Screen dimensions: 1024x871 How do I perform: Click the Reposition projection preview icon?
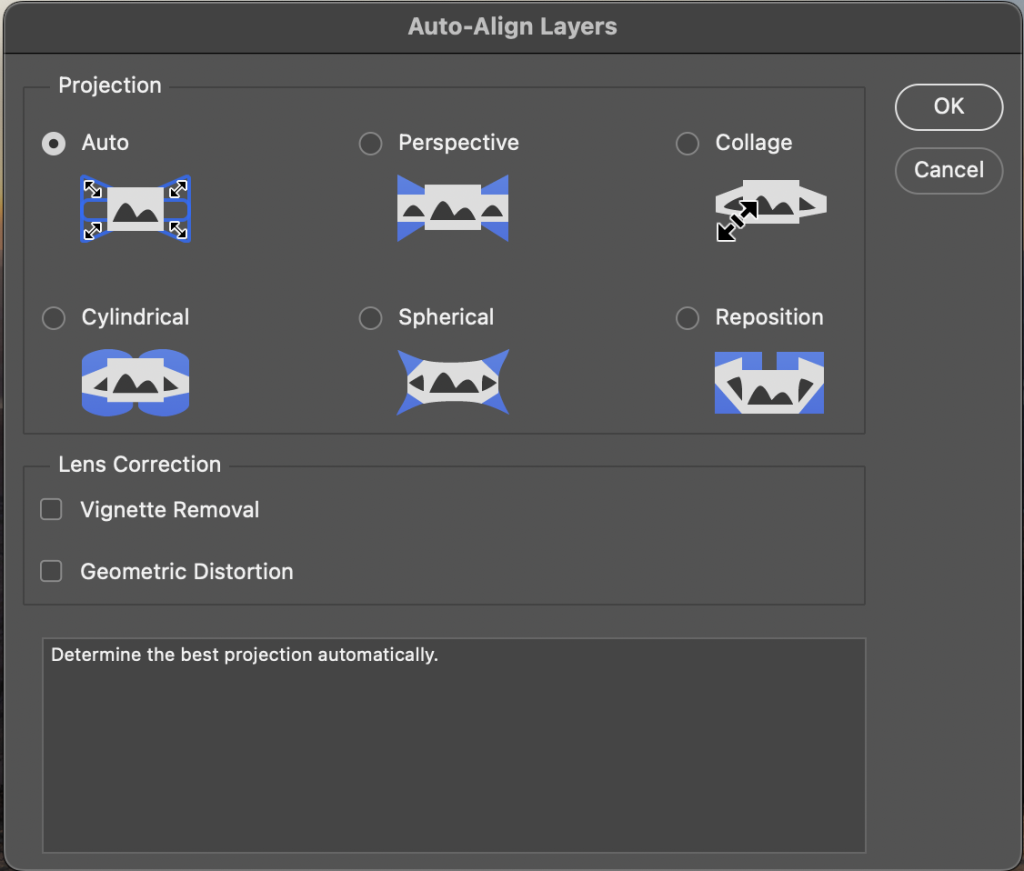pos(769,382)
